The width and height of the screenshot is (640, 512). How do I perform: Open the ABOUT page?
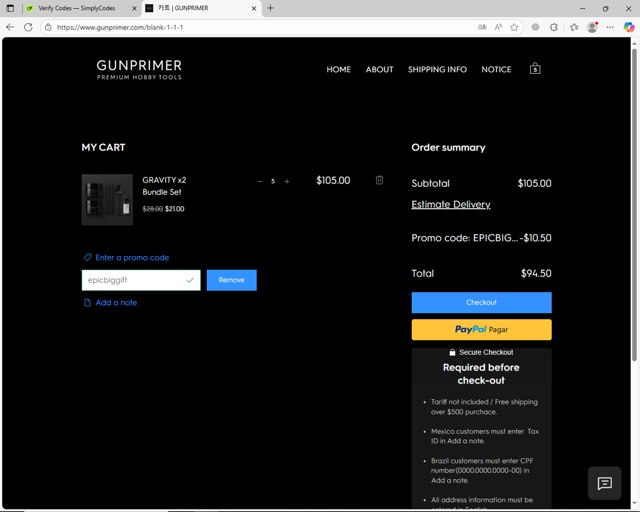(x=379, y=69)
